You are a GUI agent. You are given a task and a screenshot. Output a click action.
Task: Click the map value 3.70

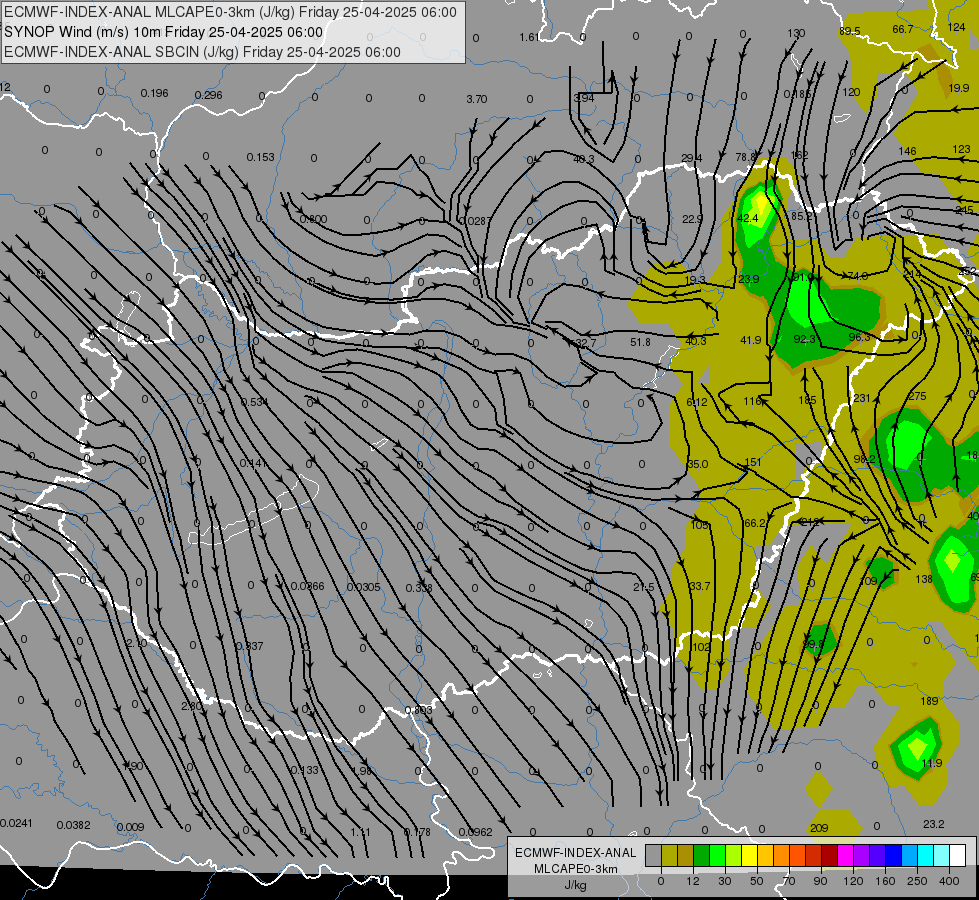point(476,99)
